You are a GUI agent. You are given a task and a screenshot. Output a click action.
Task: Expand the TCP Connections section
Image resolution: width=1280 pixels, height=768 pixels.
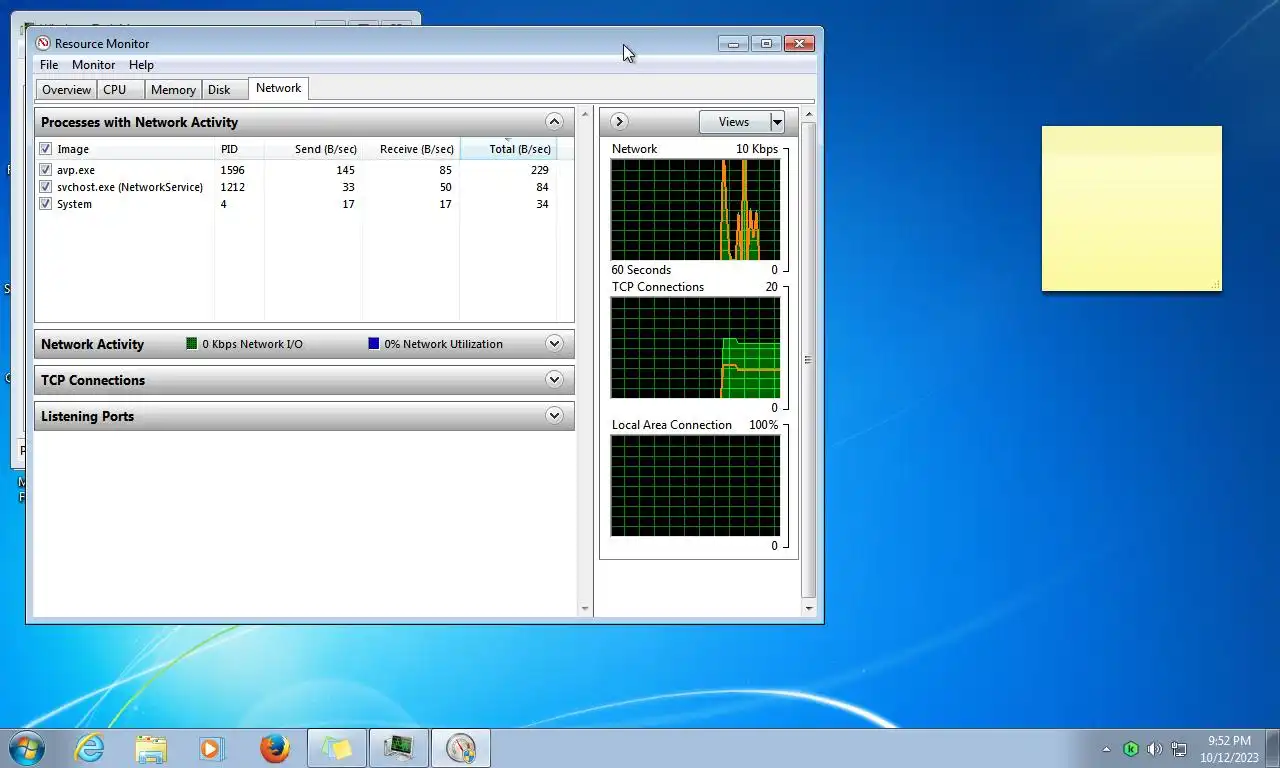click(554, 380)
